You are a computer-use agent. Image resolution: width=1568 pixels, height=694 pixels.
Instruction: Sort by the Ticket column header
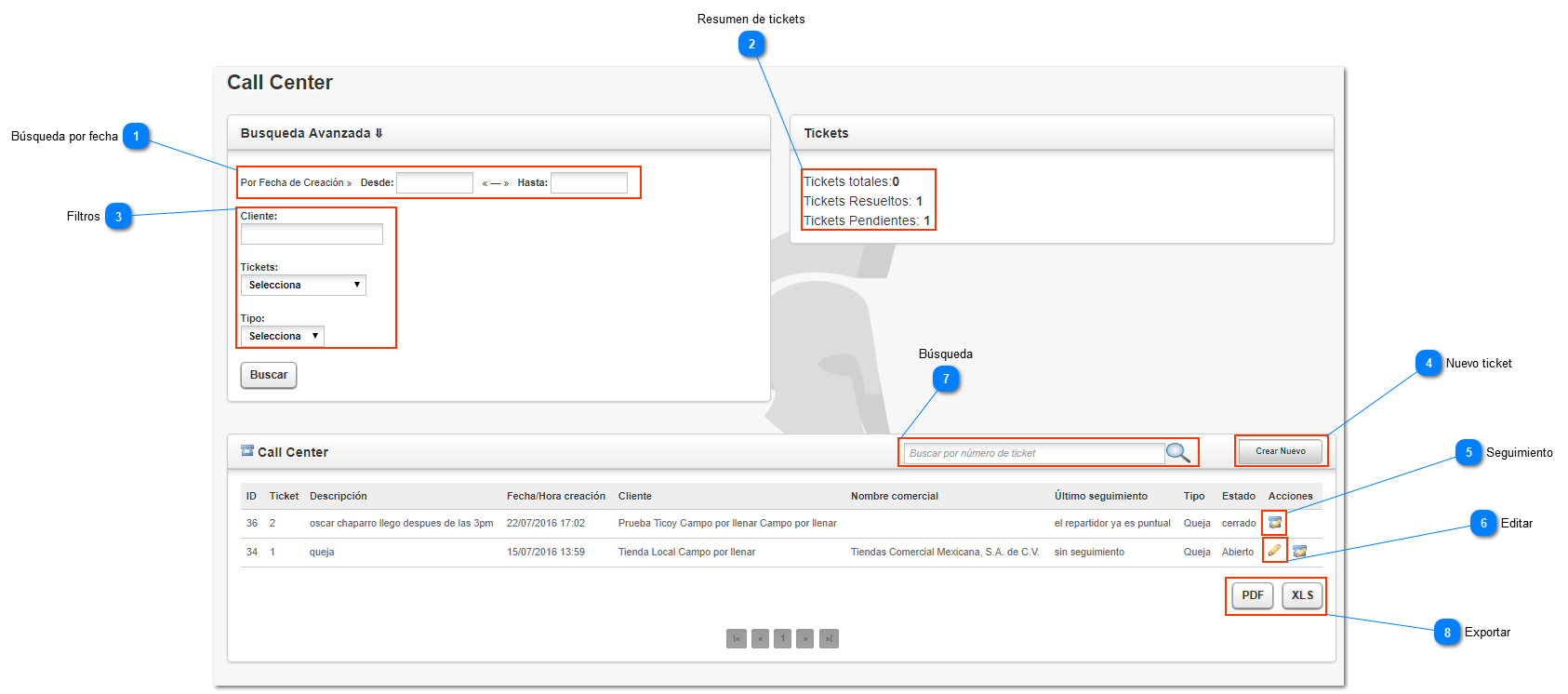click(x=284, y=496)
